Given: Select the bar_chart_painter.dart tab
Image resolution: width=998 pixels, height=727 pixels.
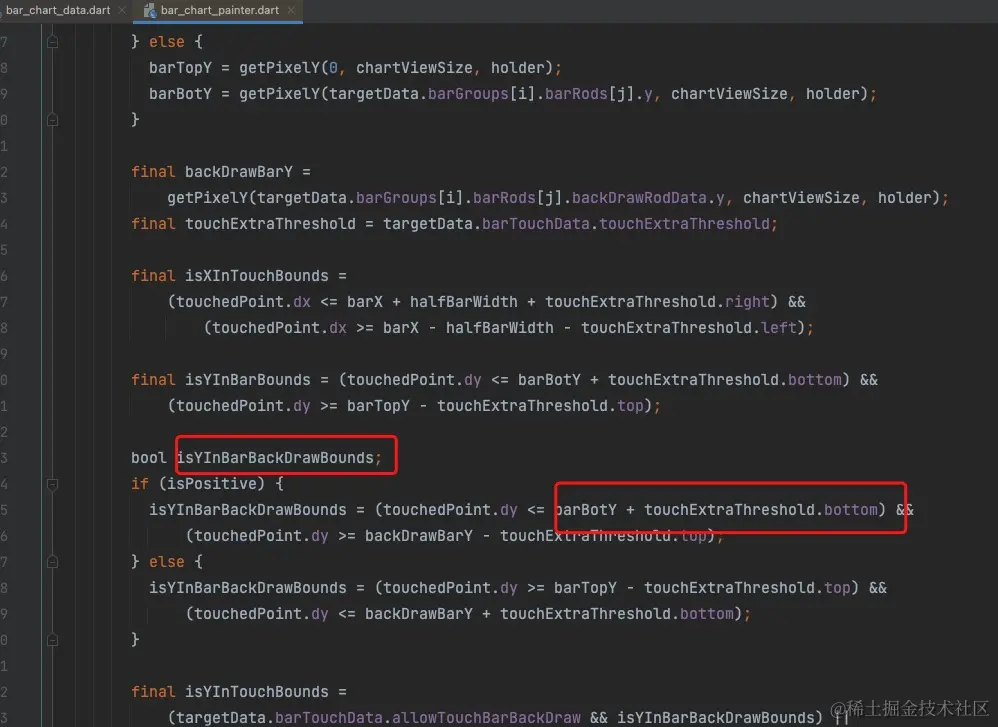Looking at the screenshot, I should tap(220, 10).
